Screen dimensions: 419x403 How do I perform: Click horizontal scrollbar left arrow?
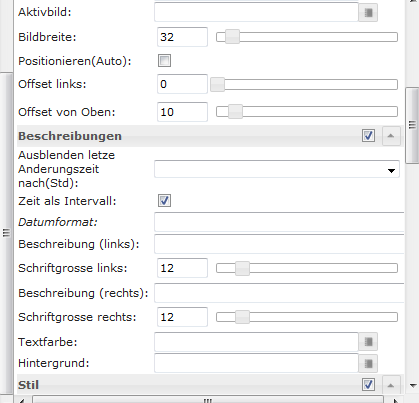(22, 400)
